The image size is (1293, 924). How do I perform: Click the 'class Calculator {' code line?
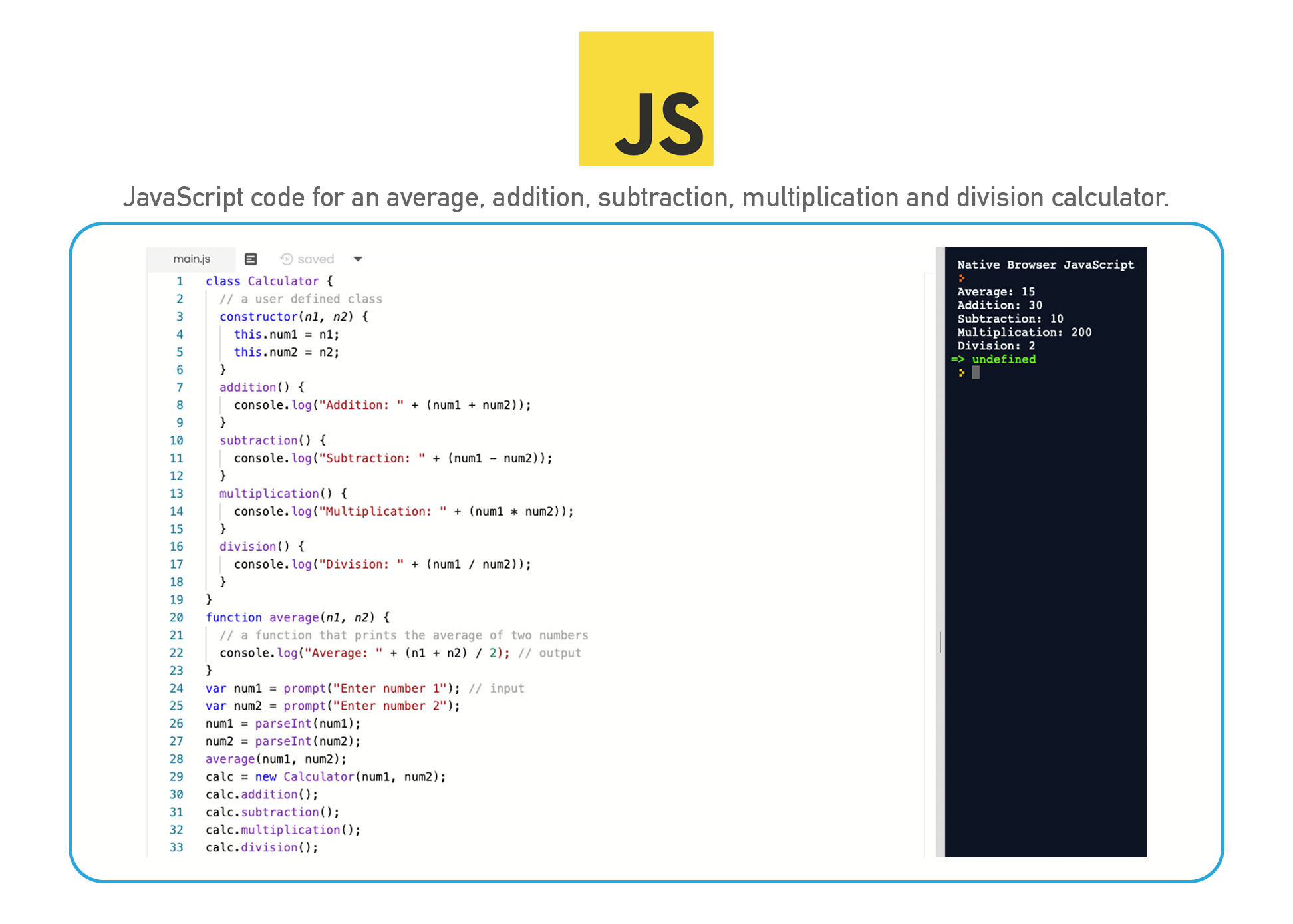point(269,281)
